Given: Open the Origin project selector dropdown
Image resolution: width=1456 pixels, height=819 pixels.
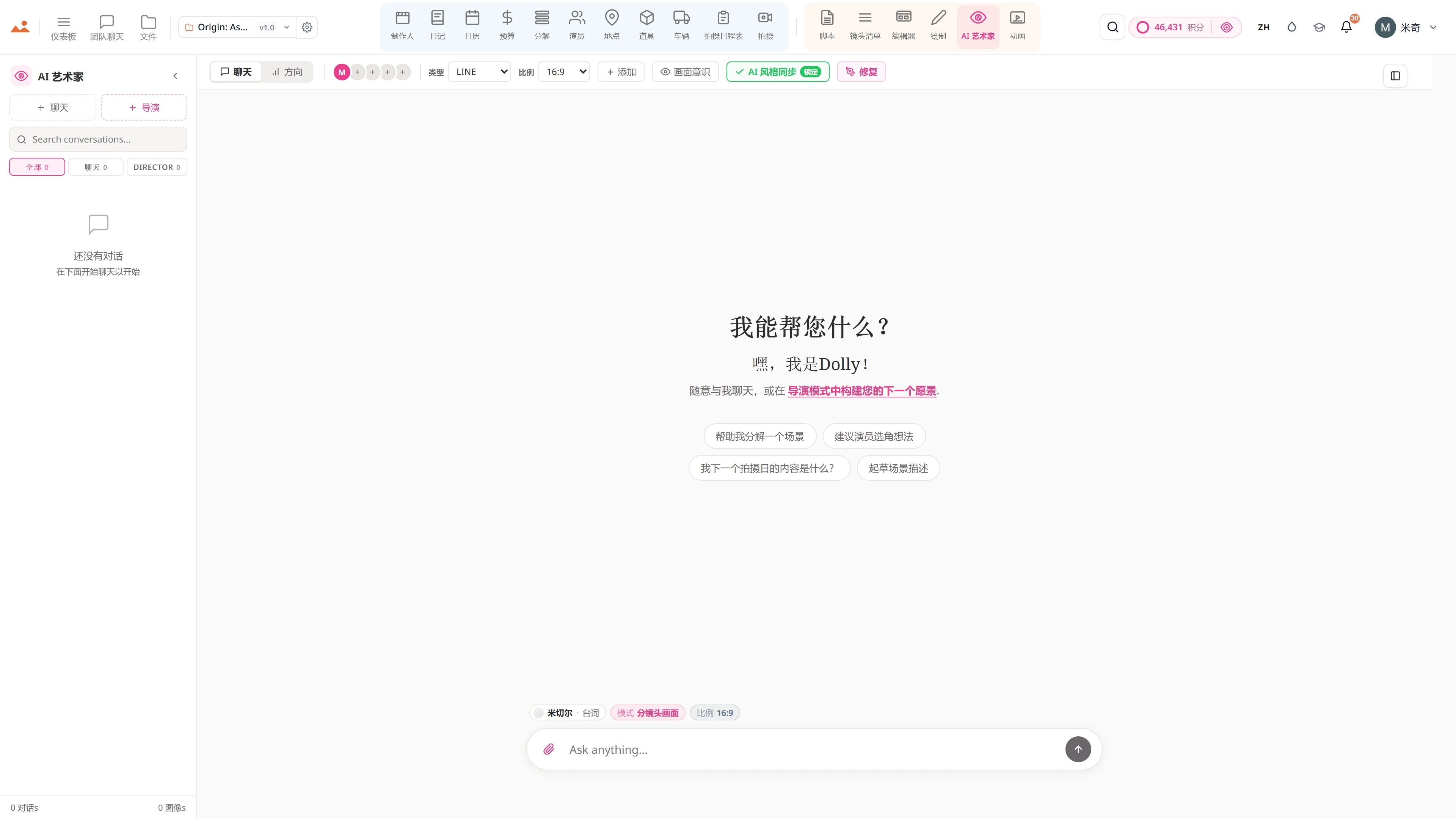Looking at the screenshot, I should pyautogui.click(x=237, y=27).
